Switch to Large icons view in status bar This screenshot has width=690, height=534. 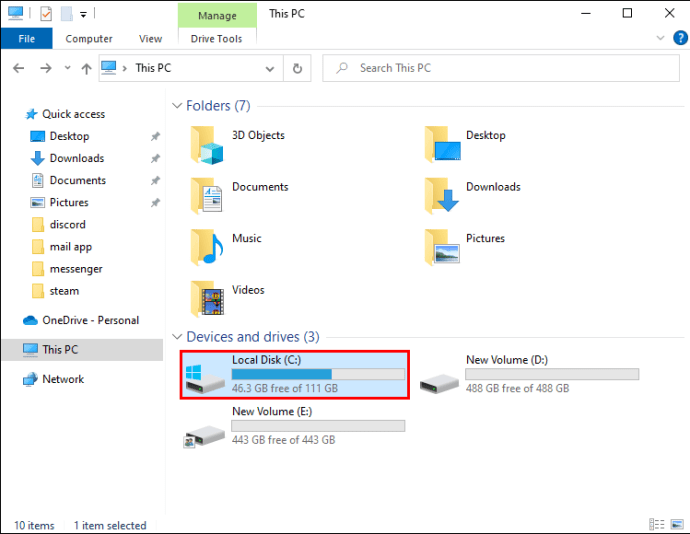pyautogui.click(x=677, y=524)
